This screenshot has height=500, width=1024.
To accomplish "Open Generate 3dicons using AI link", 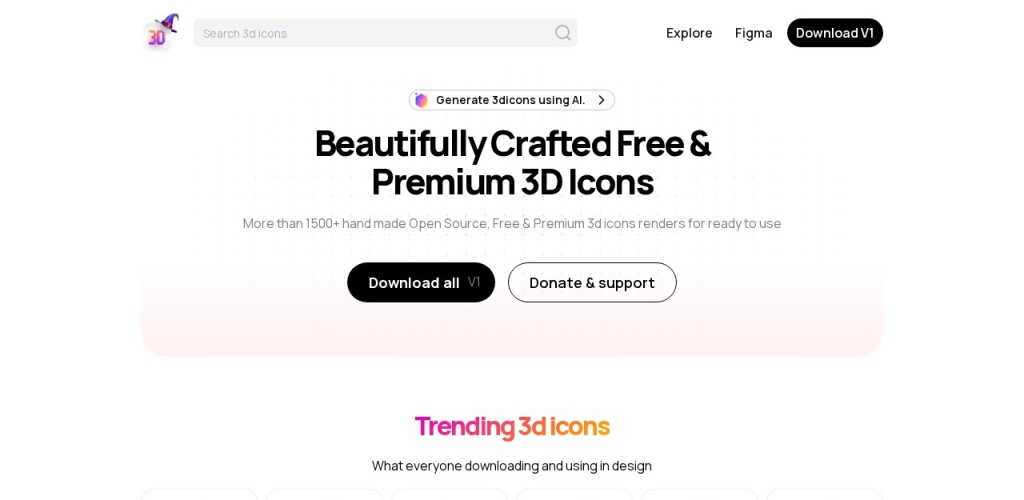I will 512,100.
